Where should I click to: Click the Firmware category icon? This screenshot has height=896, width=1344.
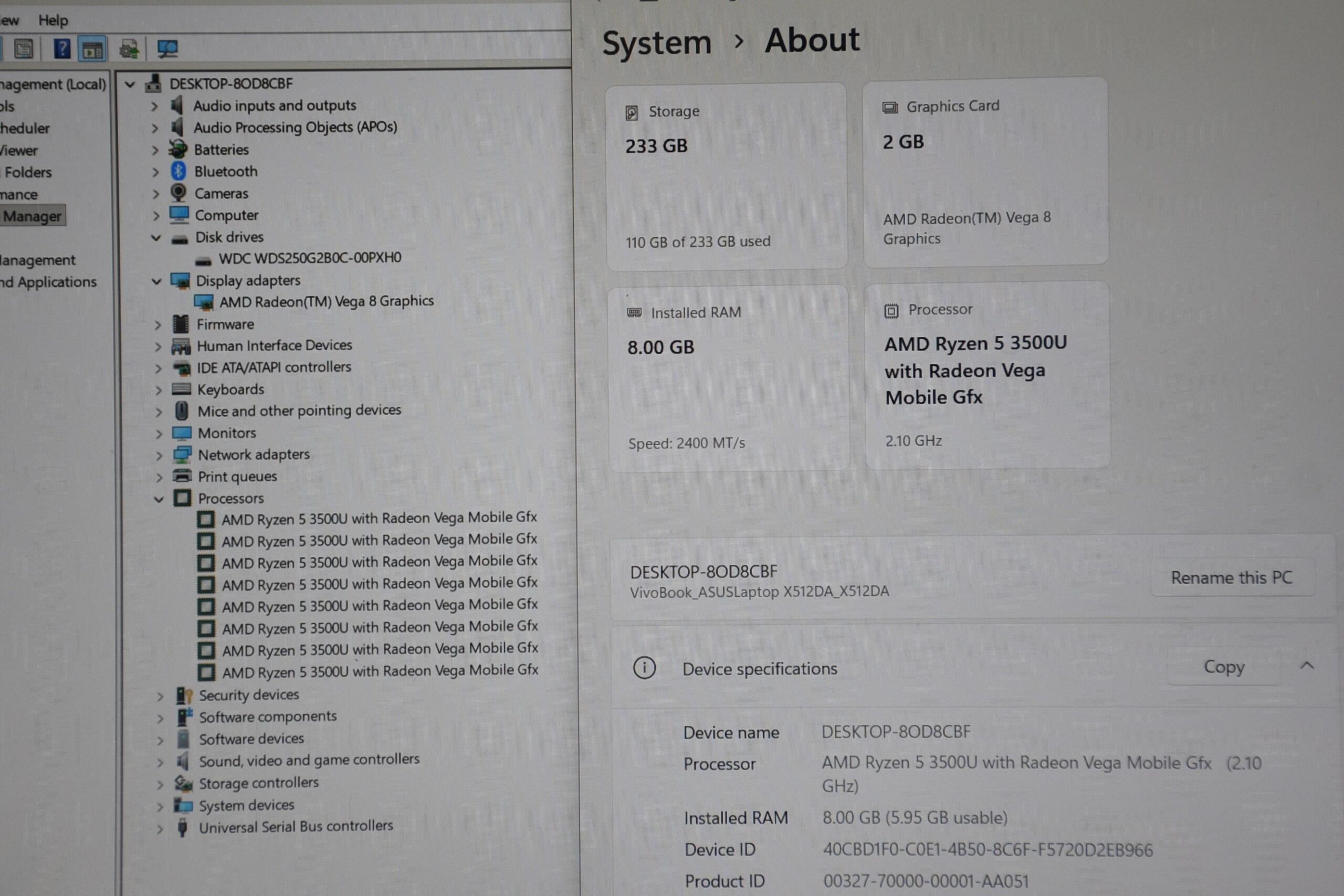(x=181, y=324)
